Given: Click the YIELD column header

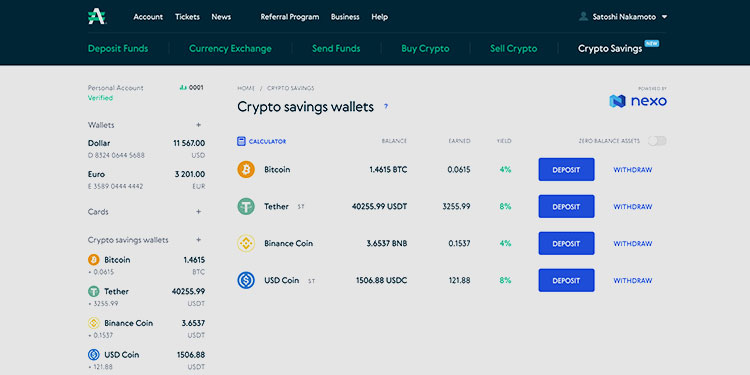Looking at the screenshot, I should [504, 141].
